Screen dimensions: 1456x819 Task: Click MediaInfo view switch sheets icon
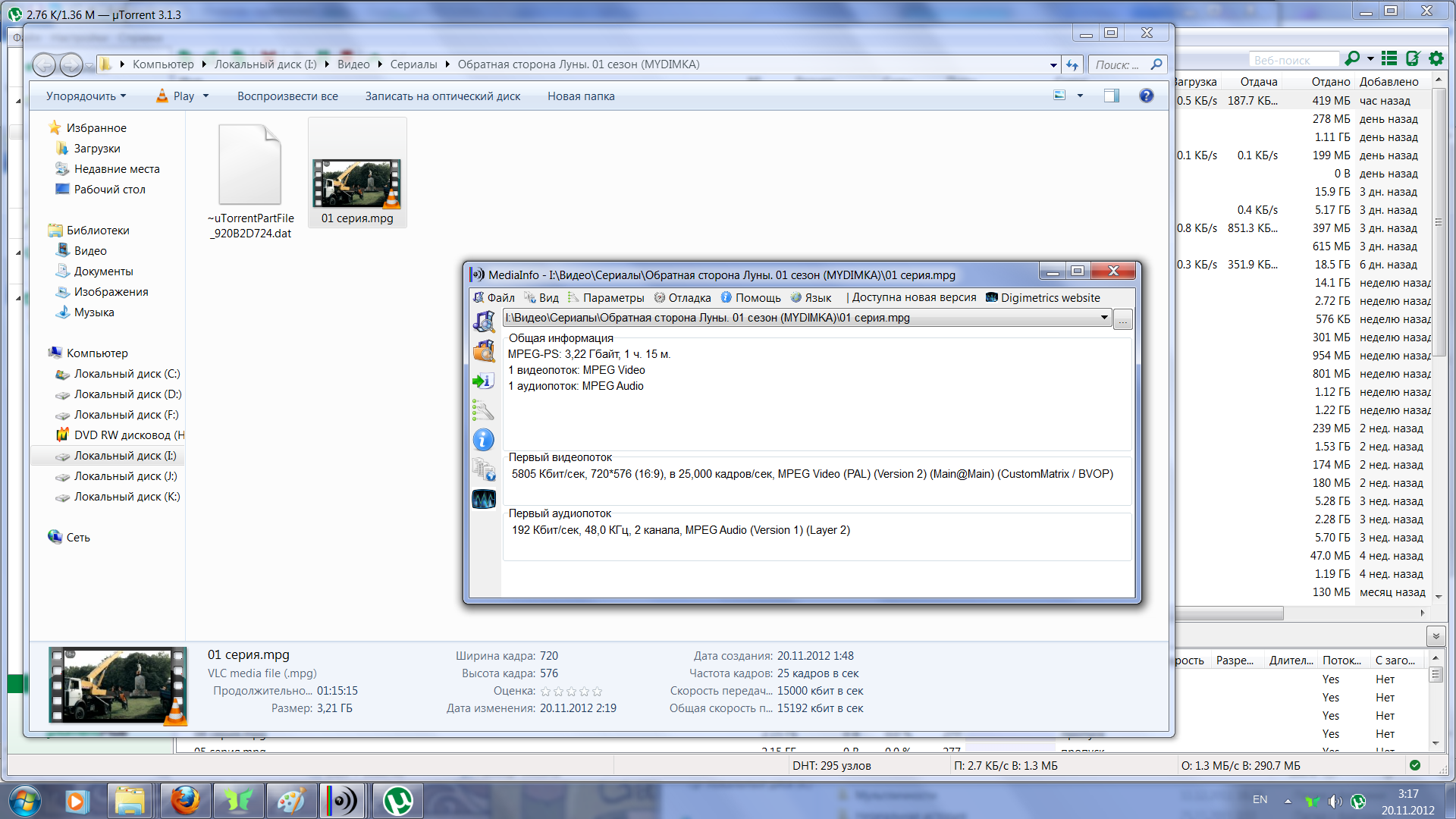(484, 469)
